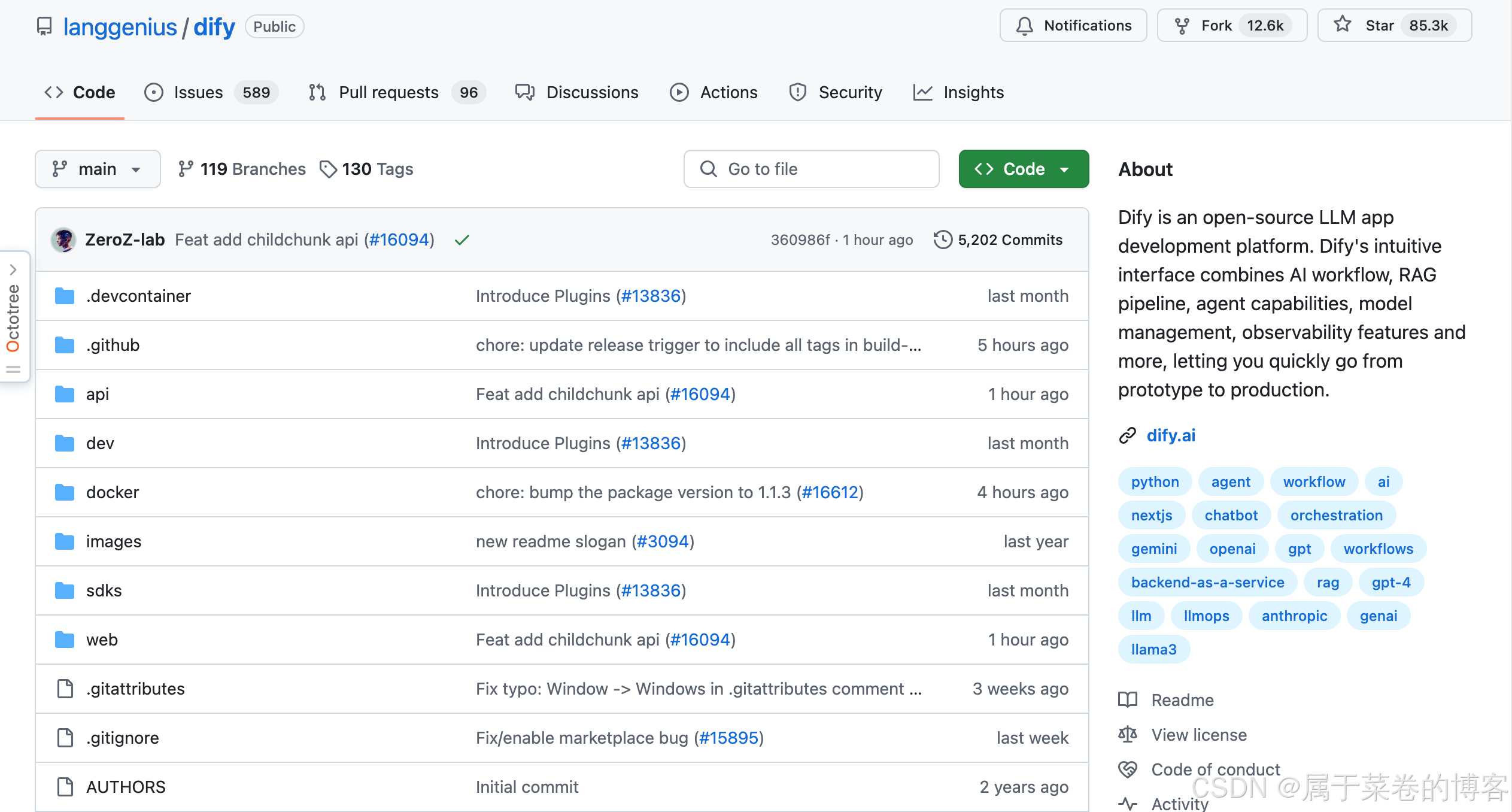Viewport: 1512px width, 812px height.
Task: Click the dify.ai website link
Action: (1171, 435)
